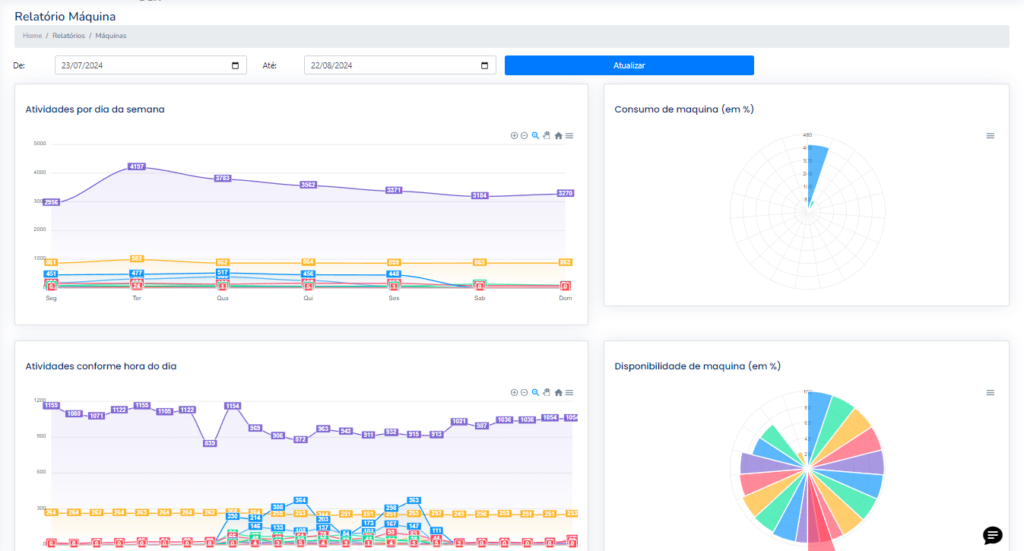Reset zoom with home icon in hourly chart
The width and height of the screenshot is (1024, 551).
click(x=558, y=392)
